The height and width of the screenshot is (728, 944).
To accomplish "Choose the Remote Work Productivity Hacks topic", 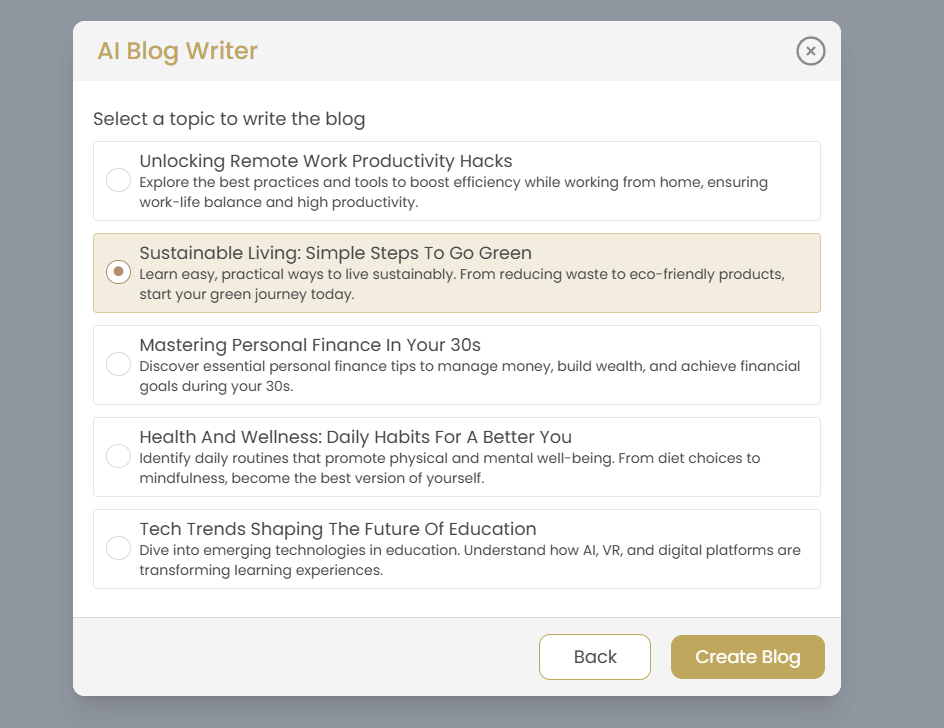I will click(x=118, y=180).
